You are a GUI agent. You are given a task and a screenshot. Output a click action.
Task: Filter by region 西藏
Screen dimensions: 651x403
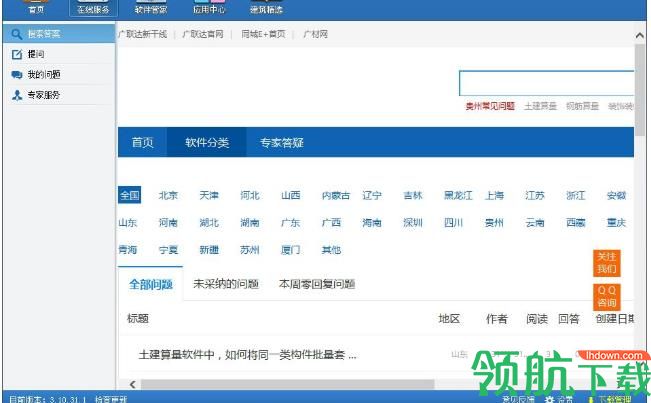tap(576, 222)
